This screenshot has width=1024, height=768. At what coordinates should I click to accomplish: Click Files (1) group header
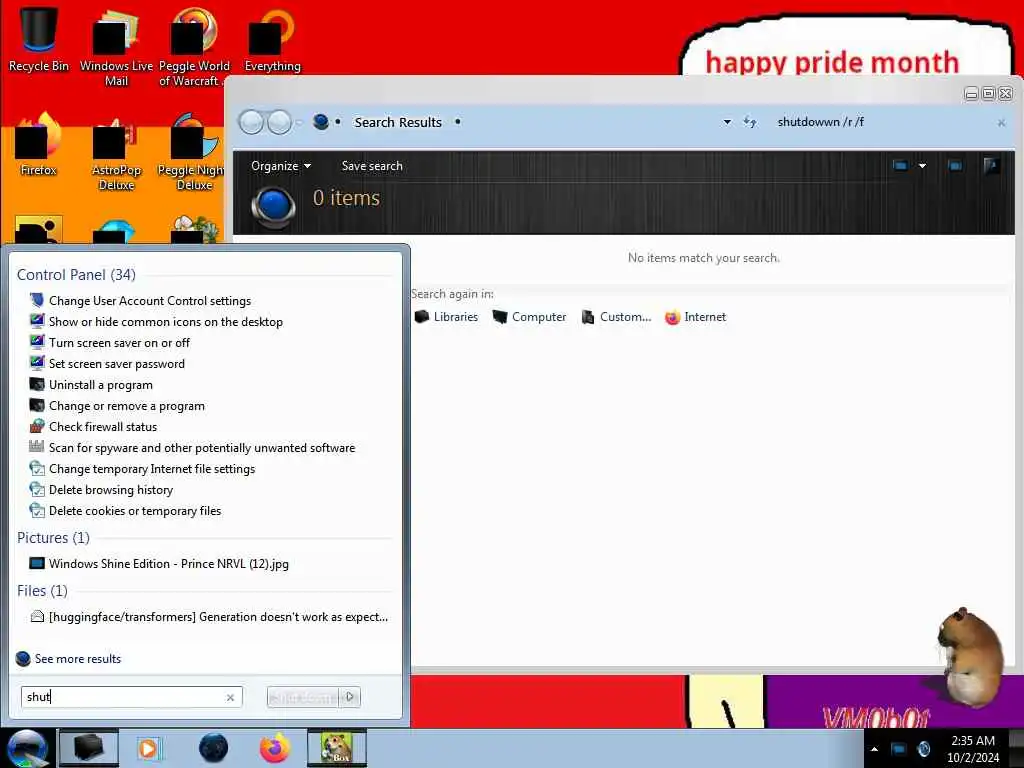click(x=42, y=590)
